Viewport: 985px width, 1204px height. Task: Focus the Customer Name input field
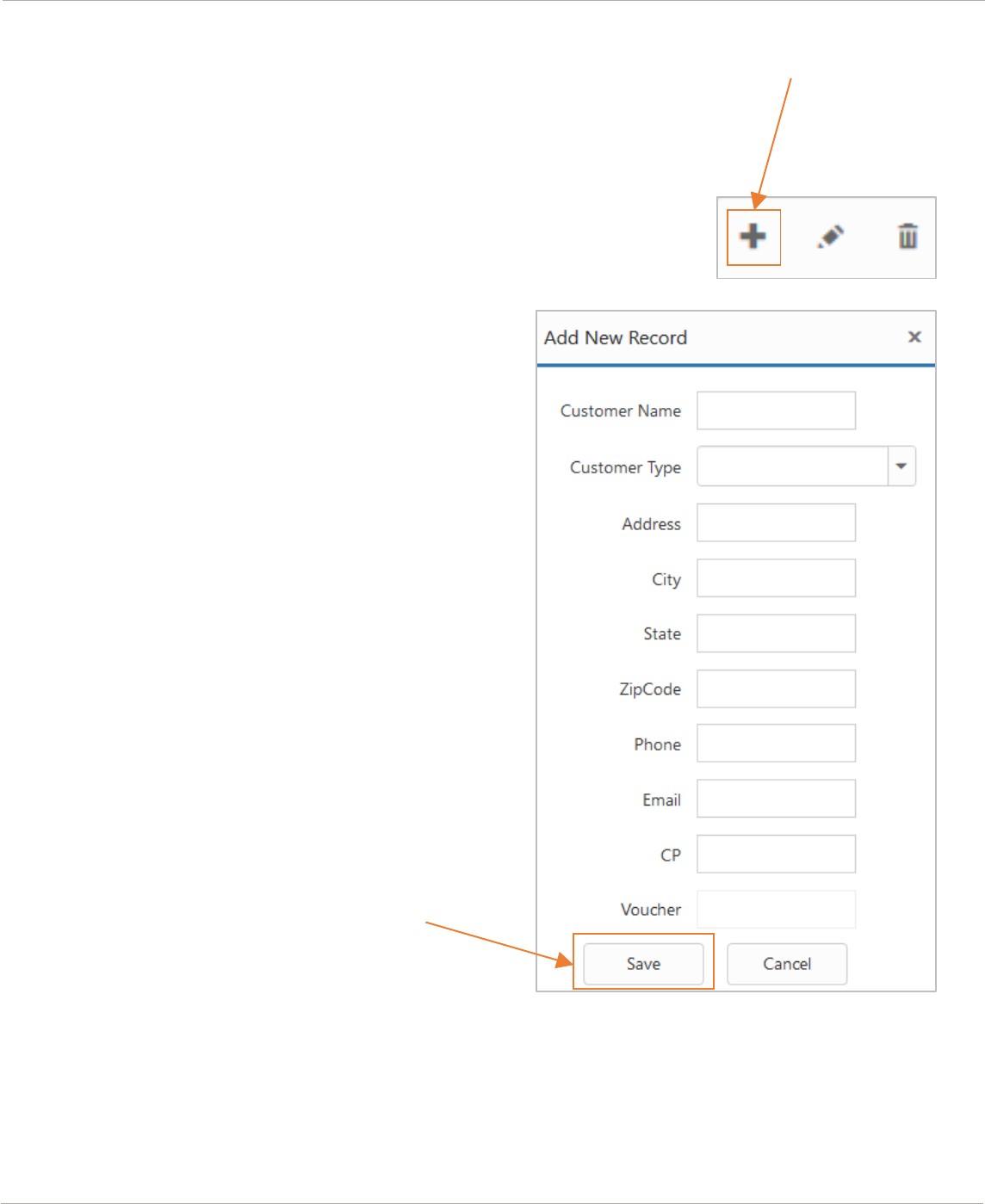coord(776,411)
